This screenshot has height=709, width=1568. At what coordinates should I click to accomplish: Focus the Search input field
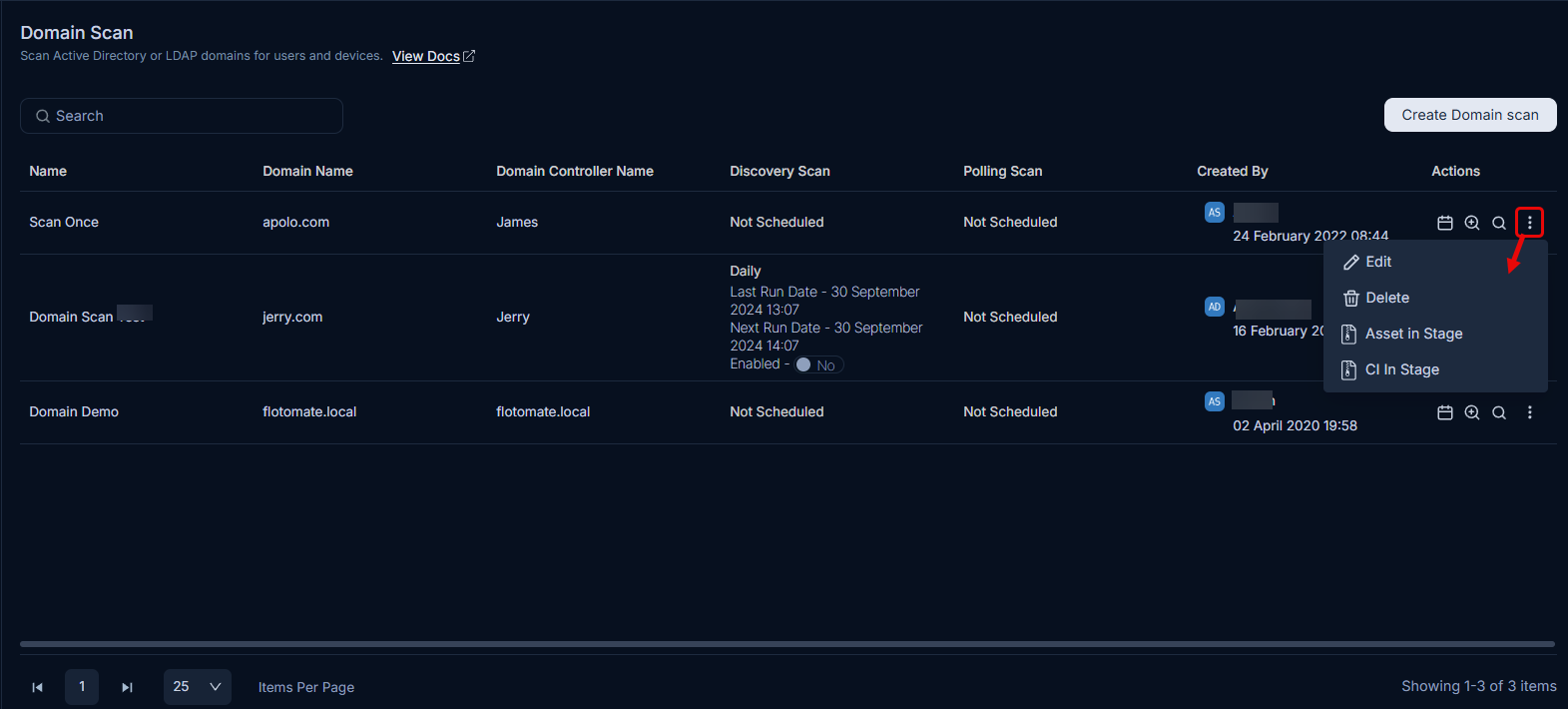click(x=182, y=116)
